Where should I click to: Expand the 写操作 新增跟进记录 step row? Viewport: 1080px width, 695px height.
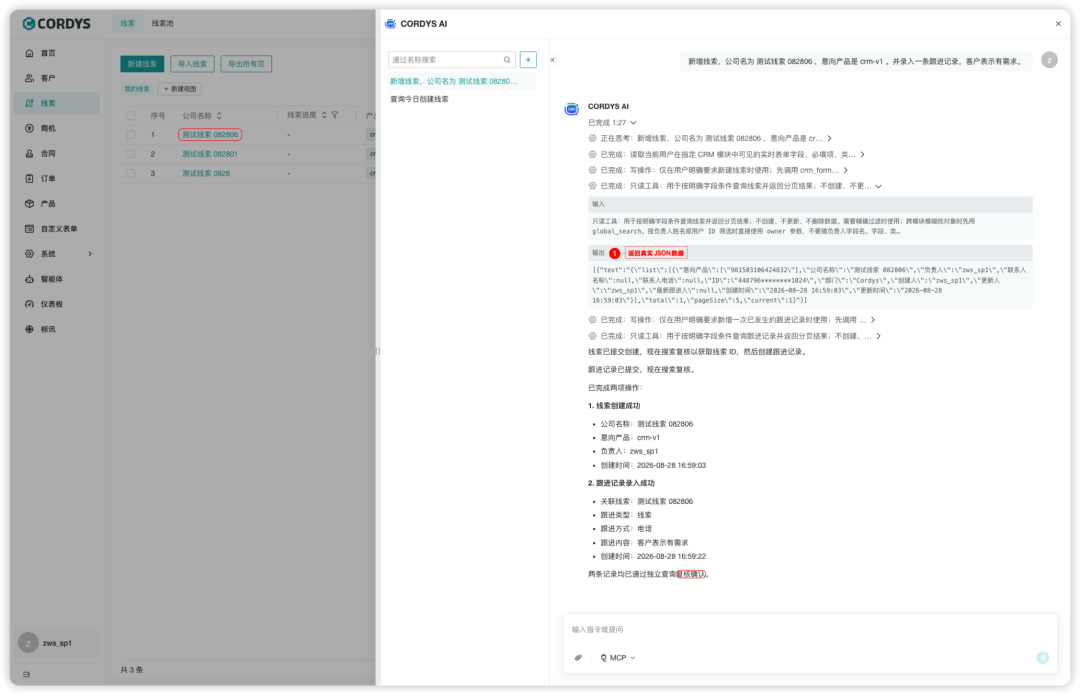873,320
